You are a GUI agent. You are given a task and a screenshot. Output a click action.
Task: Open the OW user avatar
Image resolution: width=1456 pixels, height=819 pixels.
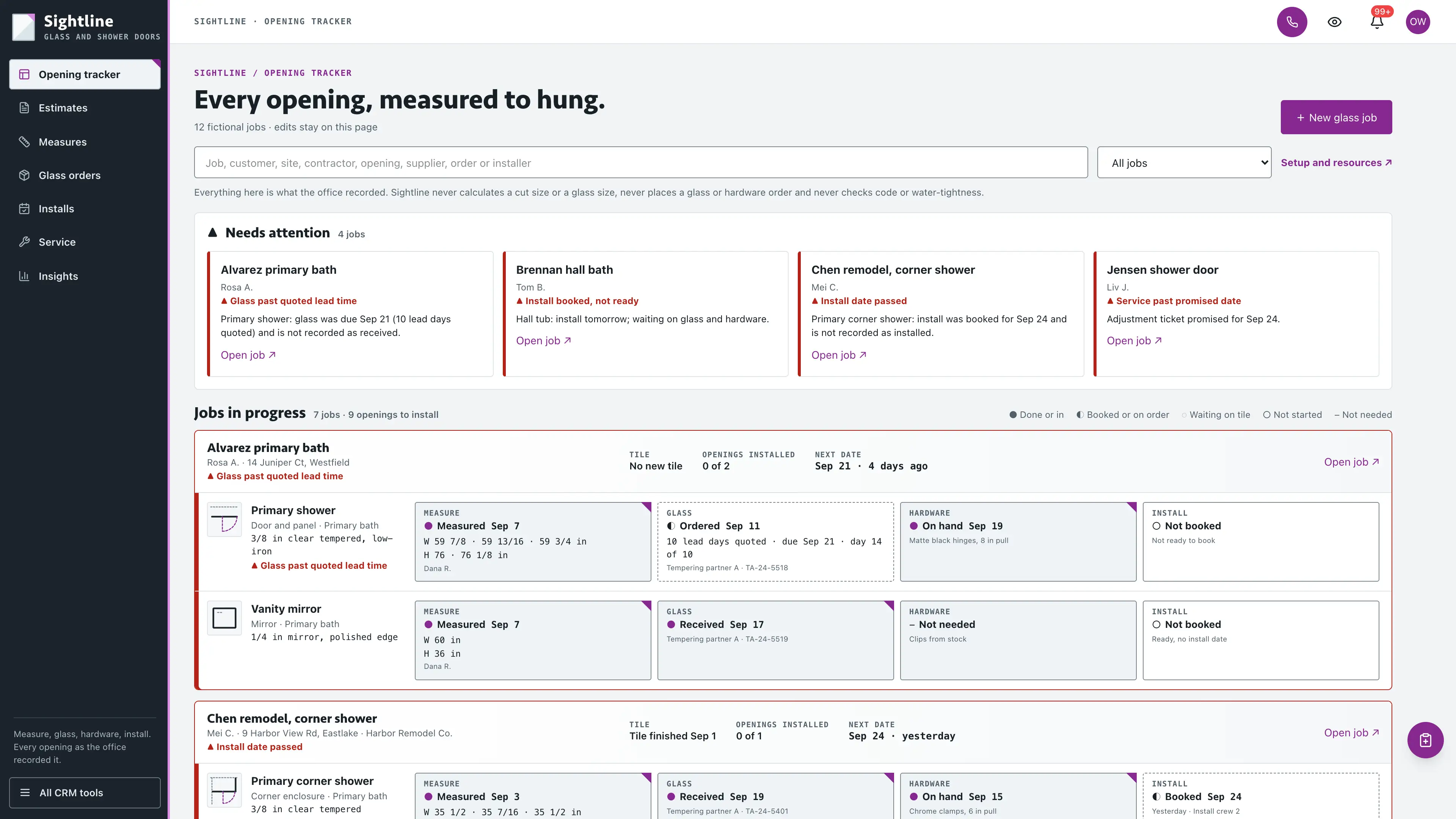(1418, 22)
